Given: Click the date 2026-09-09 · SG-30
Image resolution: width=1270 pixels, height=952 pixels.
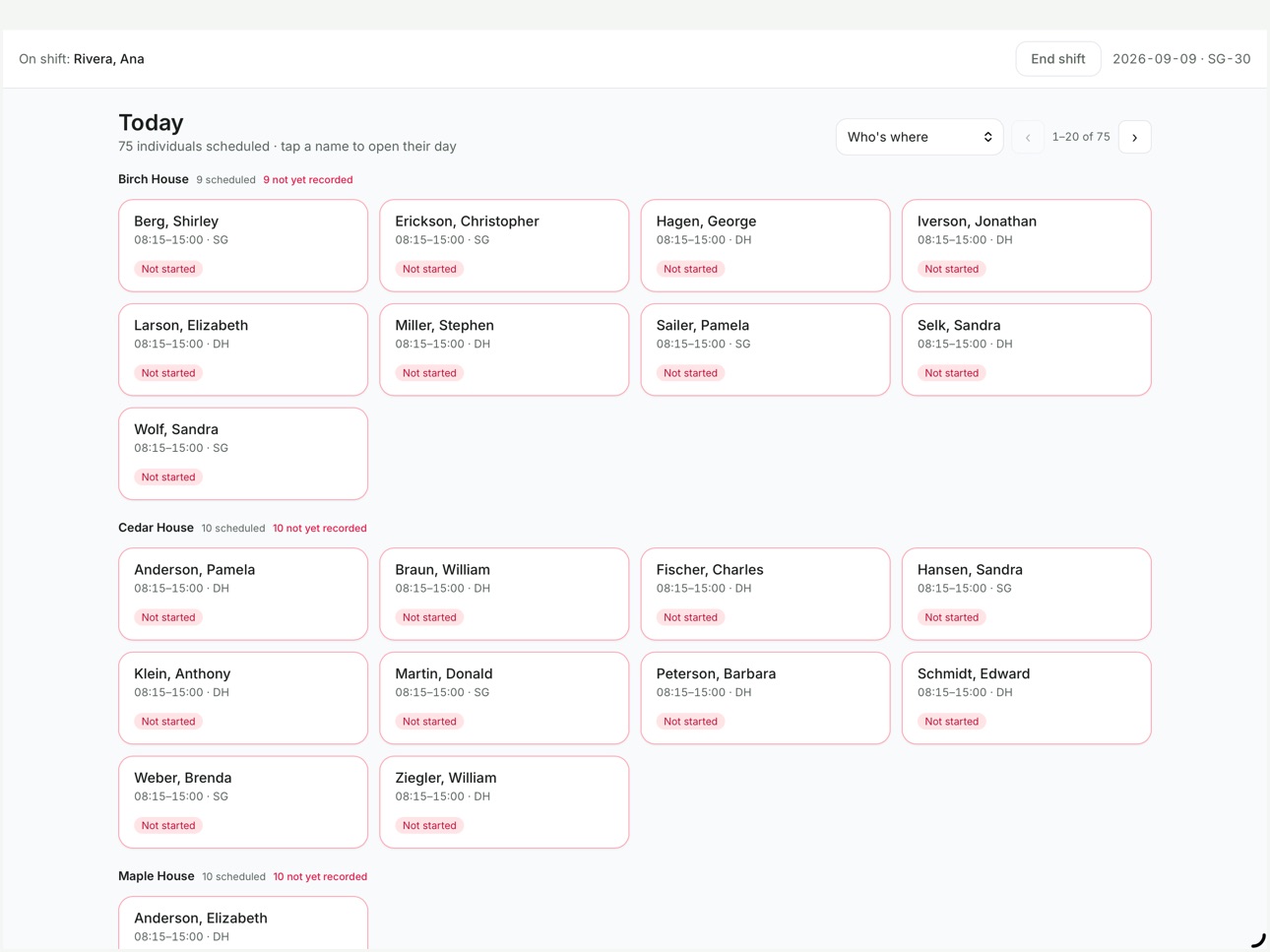Looking at the screenshot, I should 1181,59.
